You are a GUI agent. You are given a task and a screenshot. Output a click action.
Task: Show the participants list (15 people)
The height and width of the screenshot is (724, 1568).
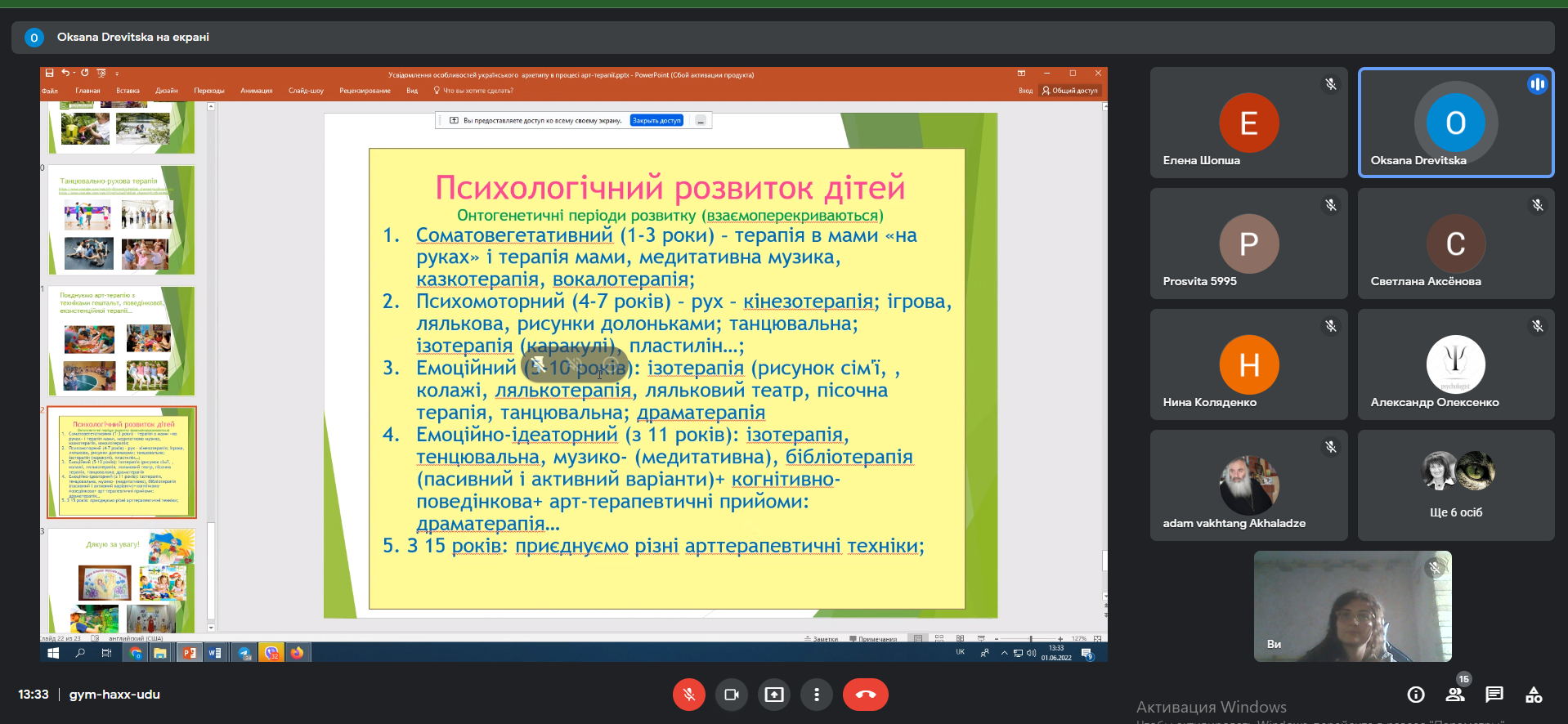tap(1455, 695)
